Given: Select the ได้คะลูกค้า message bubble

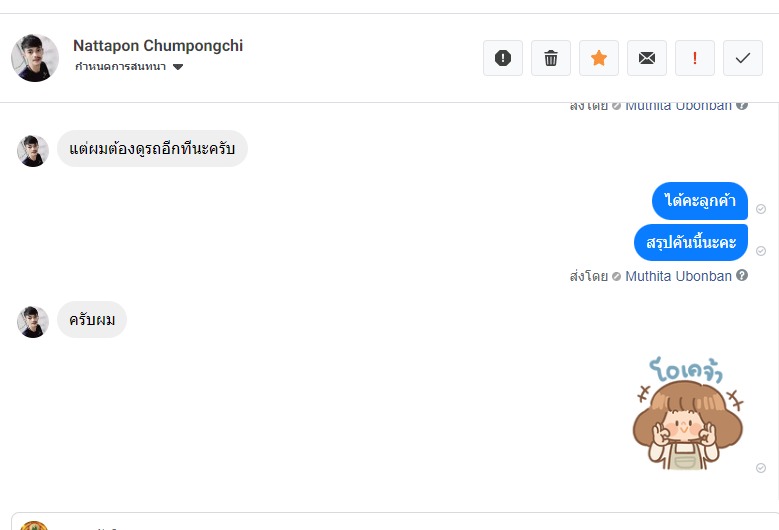Looking at the screenshot, I should pos(699,201).
